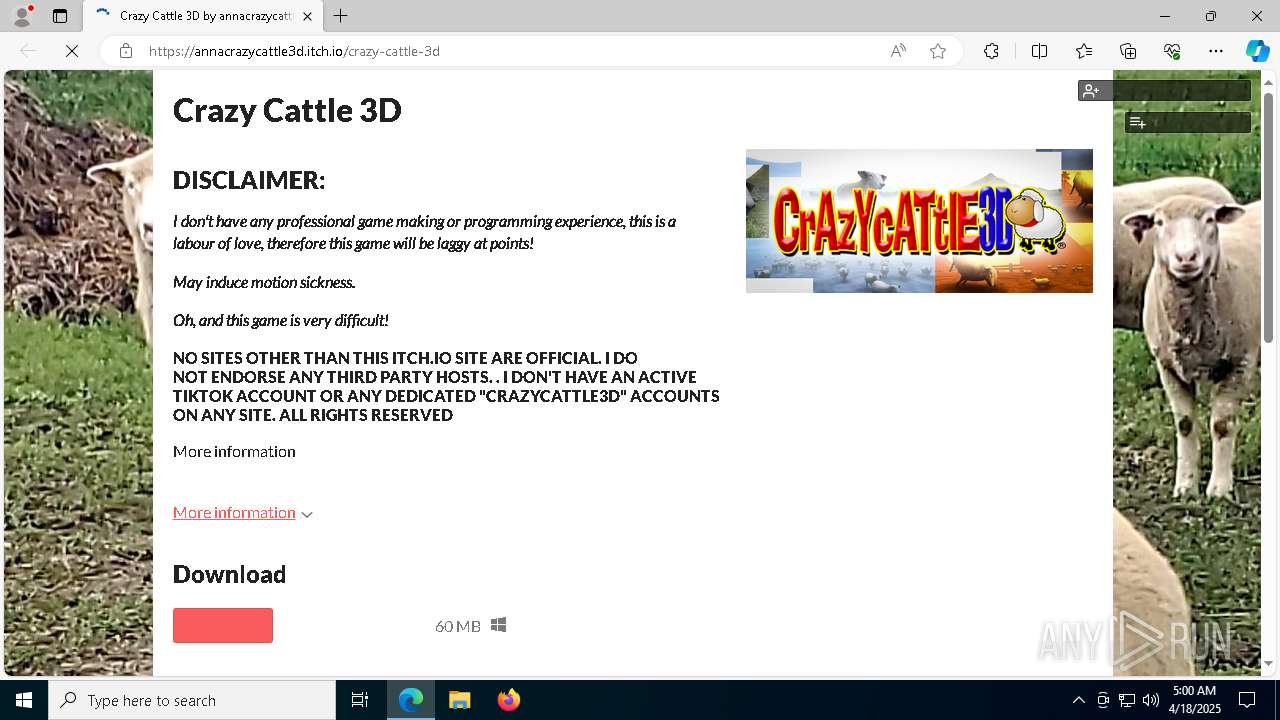Click the page vertical scrollbar thumb
Screen dimensions: 1280x720
pos(1268,217)
